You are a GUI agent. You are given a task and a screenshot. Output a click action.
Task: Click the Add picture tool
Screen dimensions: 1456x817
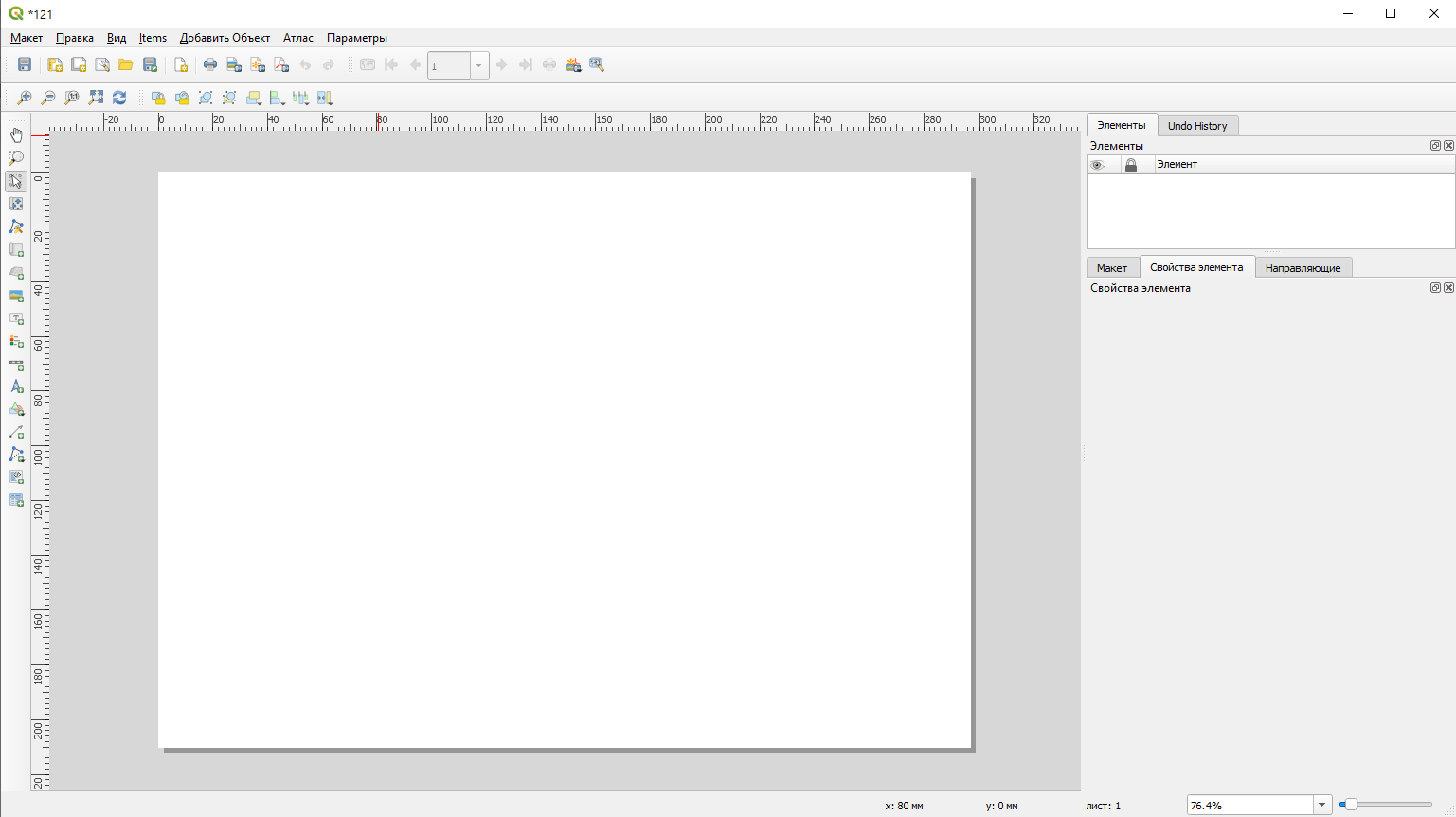pyautogui.click(x=16, y=296)
